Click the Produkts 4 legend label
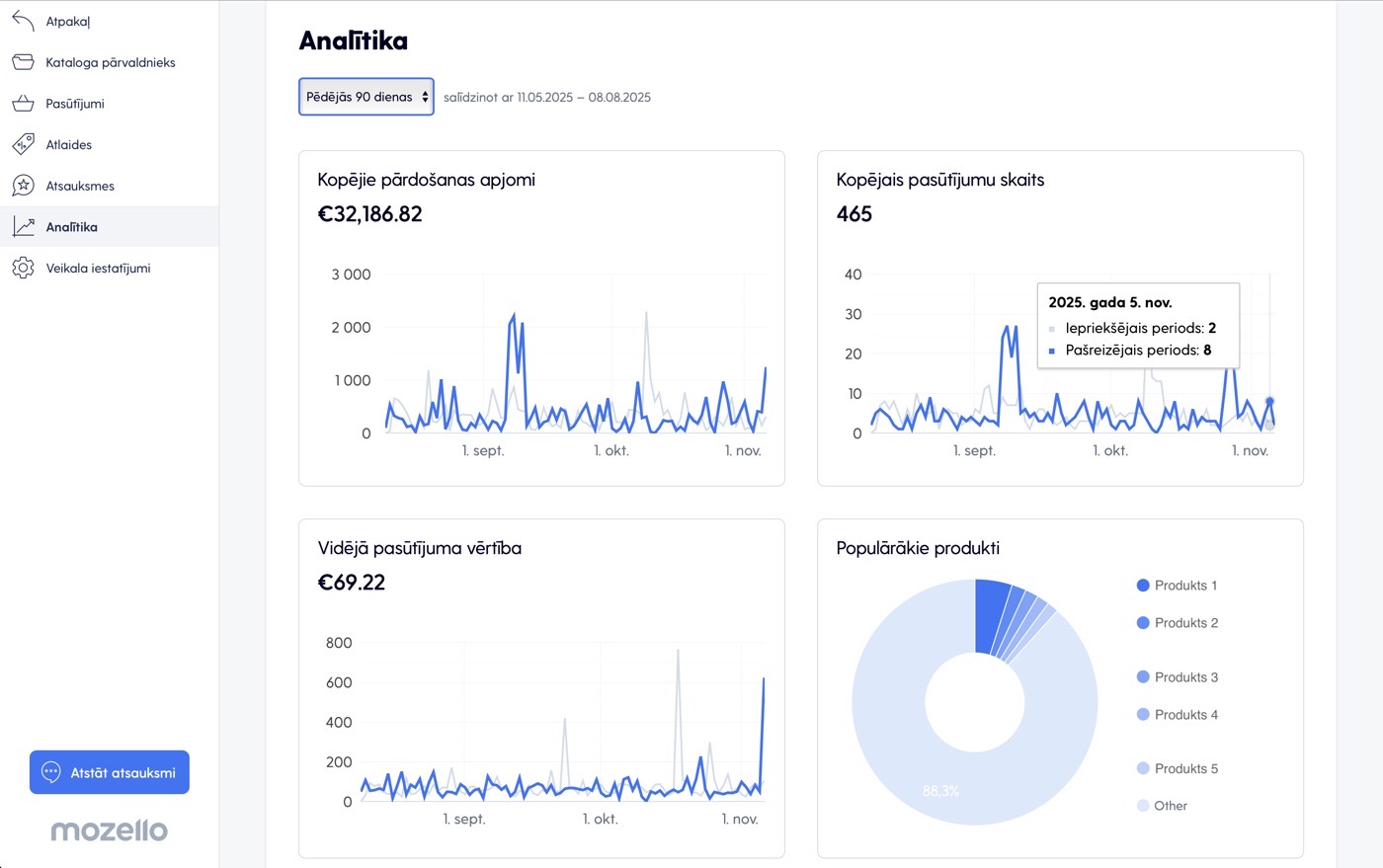The height and width of the screenshot is (868, 1383). tap(1185, 715)
